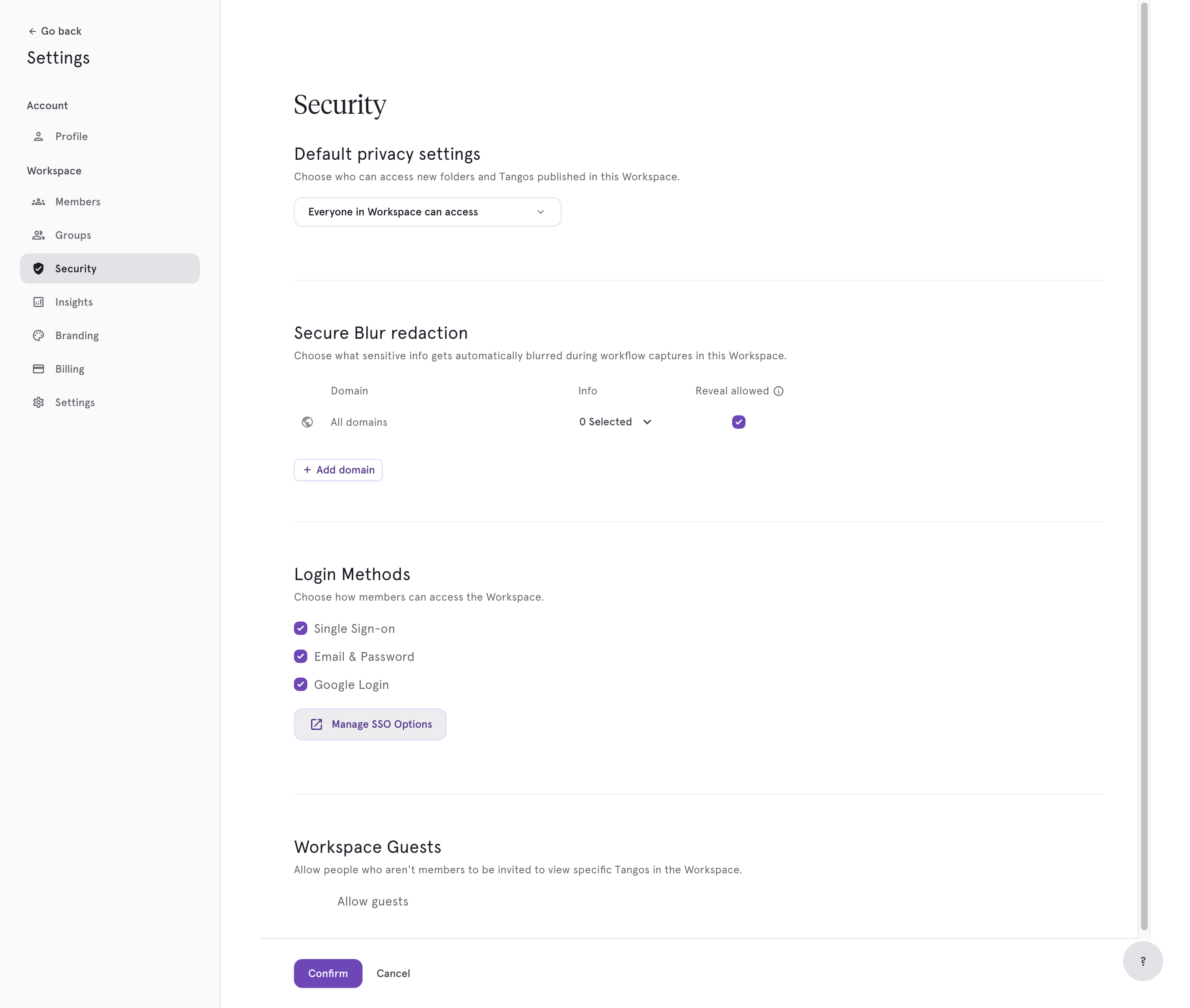Click the Cancel button
The width and height of the screenshot is (1190, 1008).
pos(393,973)
